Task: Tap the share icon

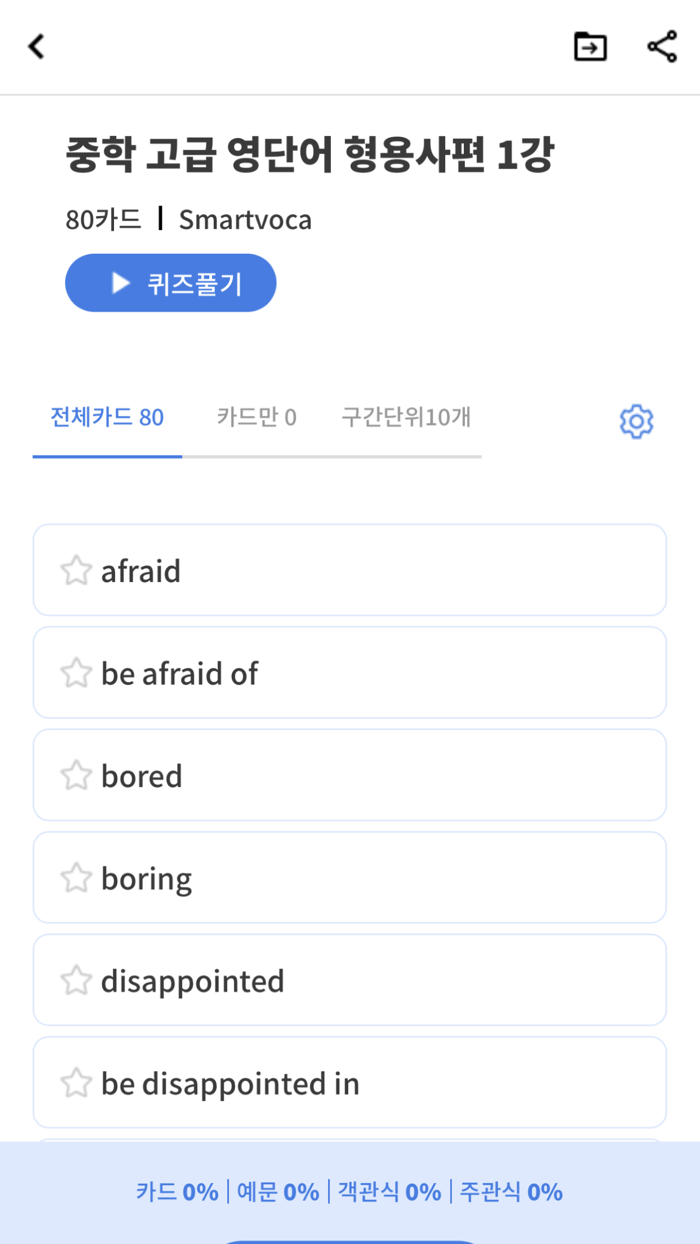Action: click(660, 46)
